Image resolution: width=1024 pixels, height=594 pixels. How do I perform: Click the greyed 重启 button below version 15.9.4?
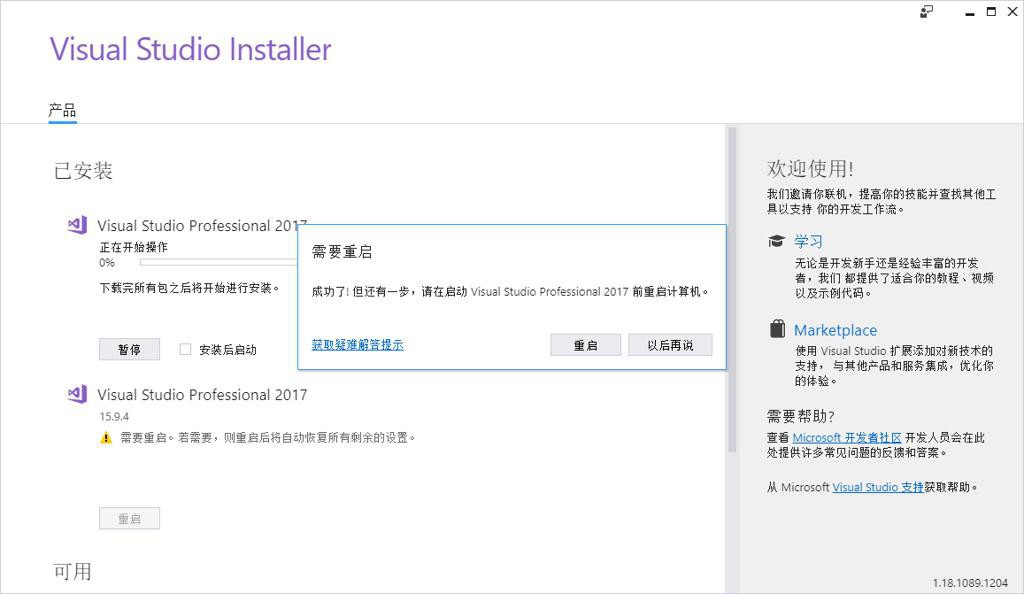point(129,518)
